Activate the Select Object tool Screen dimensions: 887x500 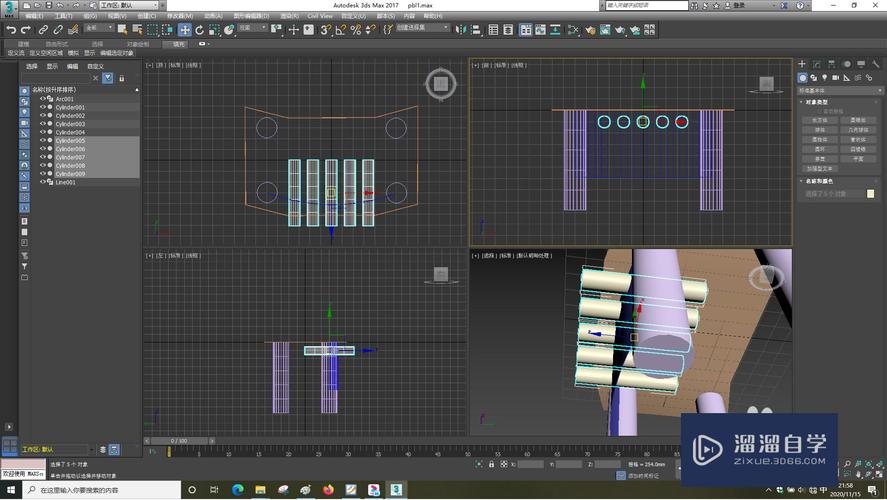coord(122,30)
